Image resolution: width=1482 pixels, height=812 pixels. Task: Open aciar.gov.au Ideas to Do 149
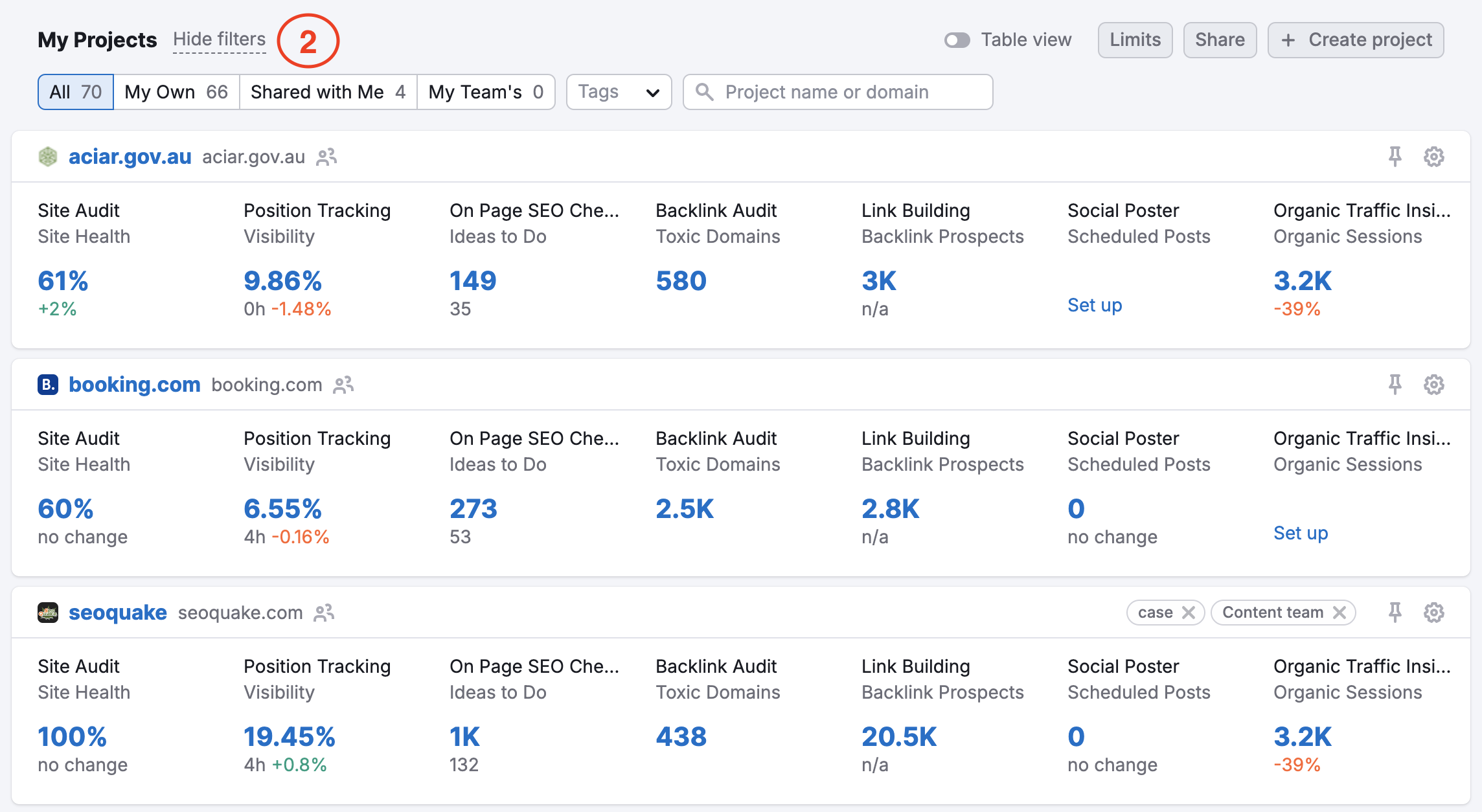[x=473, y=281]
